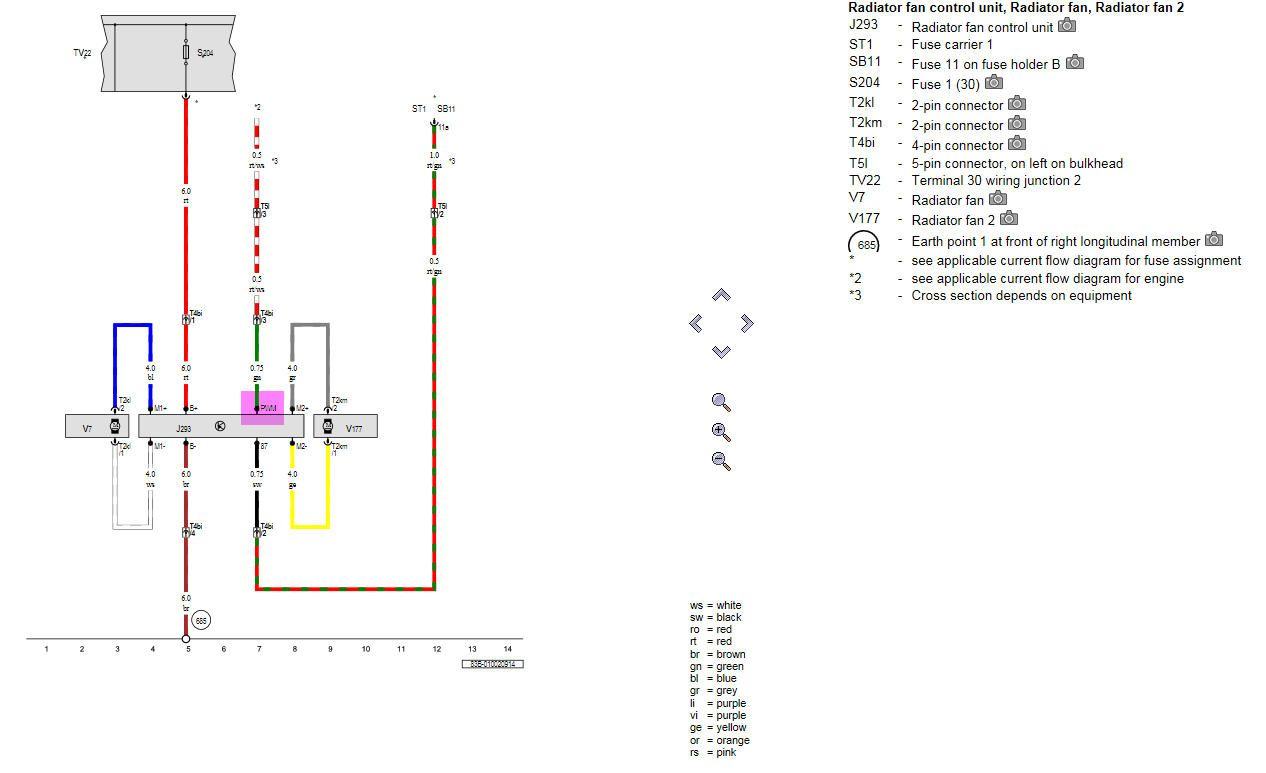View photo of S204 Fuse 1 (30)
1266x773 pixels.
[x=994, y=82]
